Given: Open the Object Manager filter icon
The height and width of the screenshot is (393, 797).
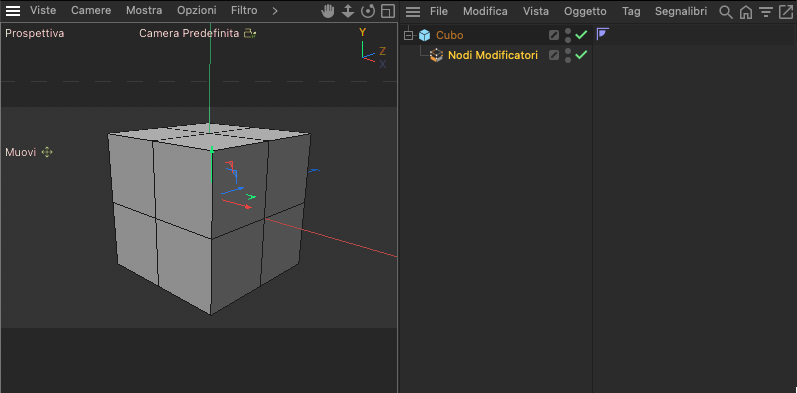Looking at the screenshot, I should pyautogui.click(x=765, y=12).
